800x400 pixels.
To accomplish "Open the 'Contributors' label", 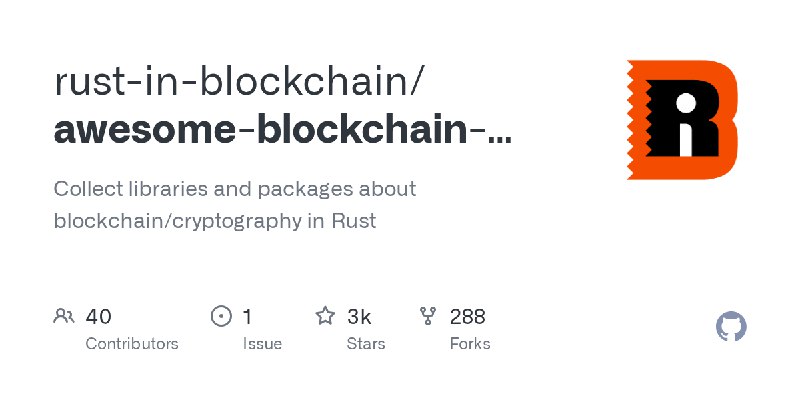I will point(132,344).
